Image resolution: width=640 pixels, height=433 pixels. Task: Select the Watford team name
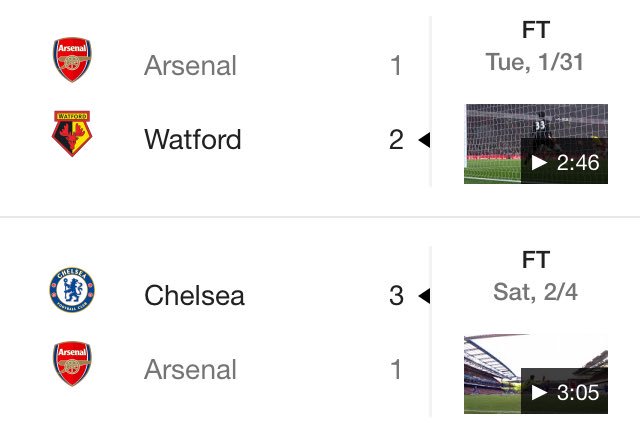click(193, 140)
